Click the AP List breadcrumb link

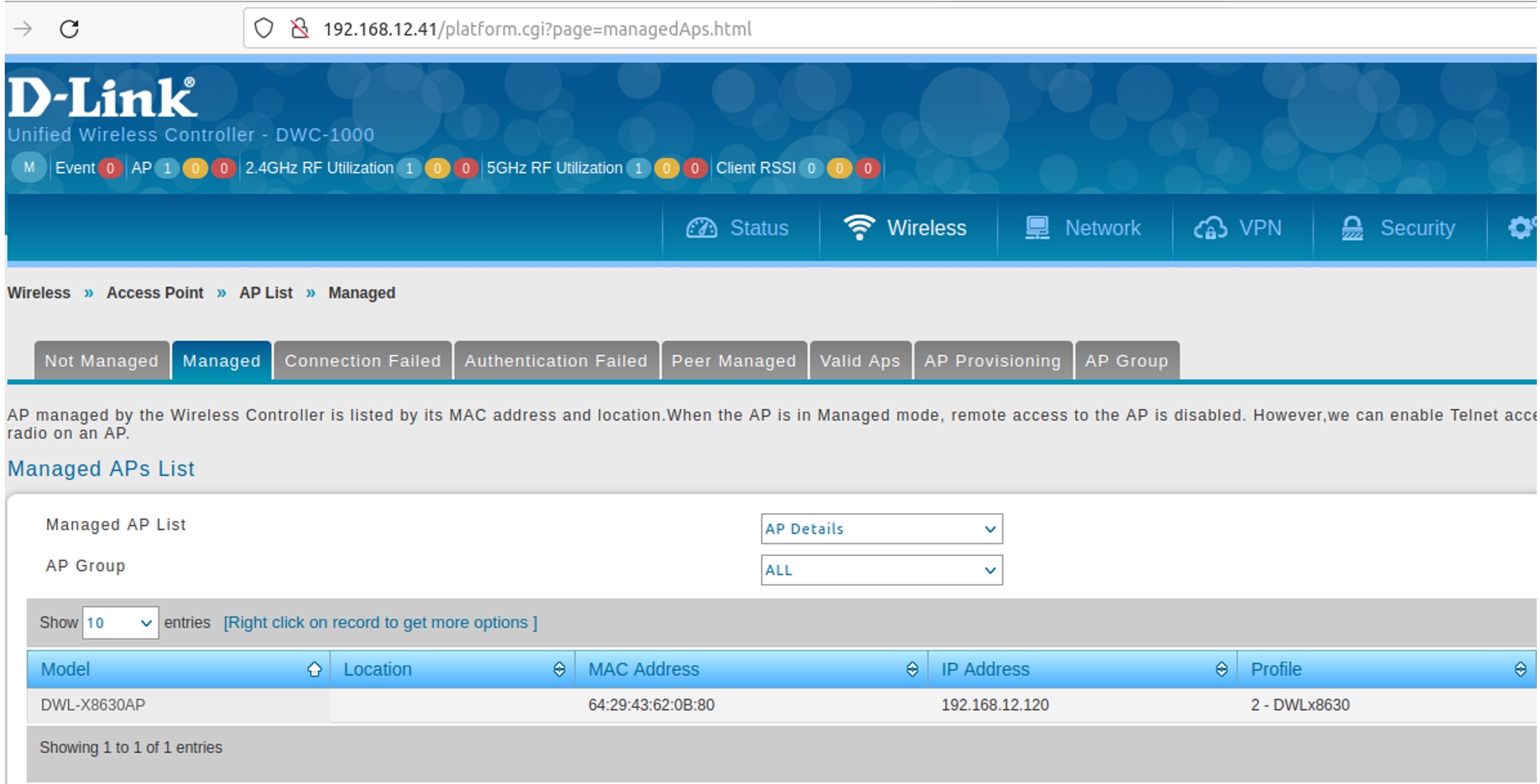pyautogui.click(x=265, y=293)
